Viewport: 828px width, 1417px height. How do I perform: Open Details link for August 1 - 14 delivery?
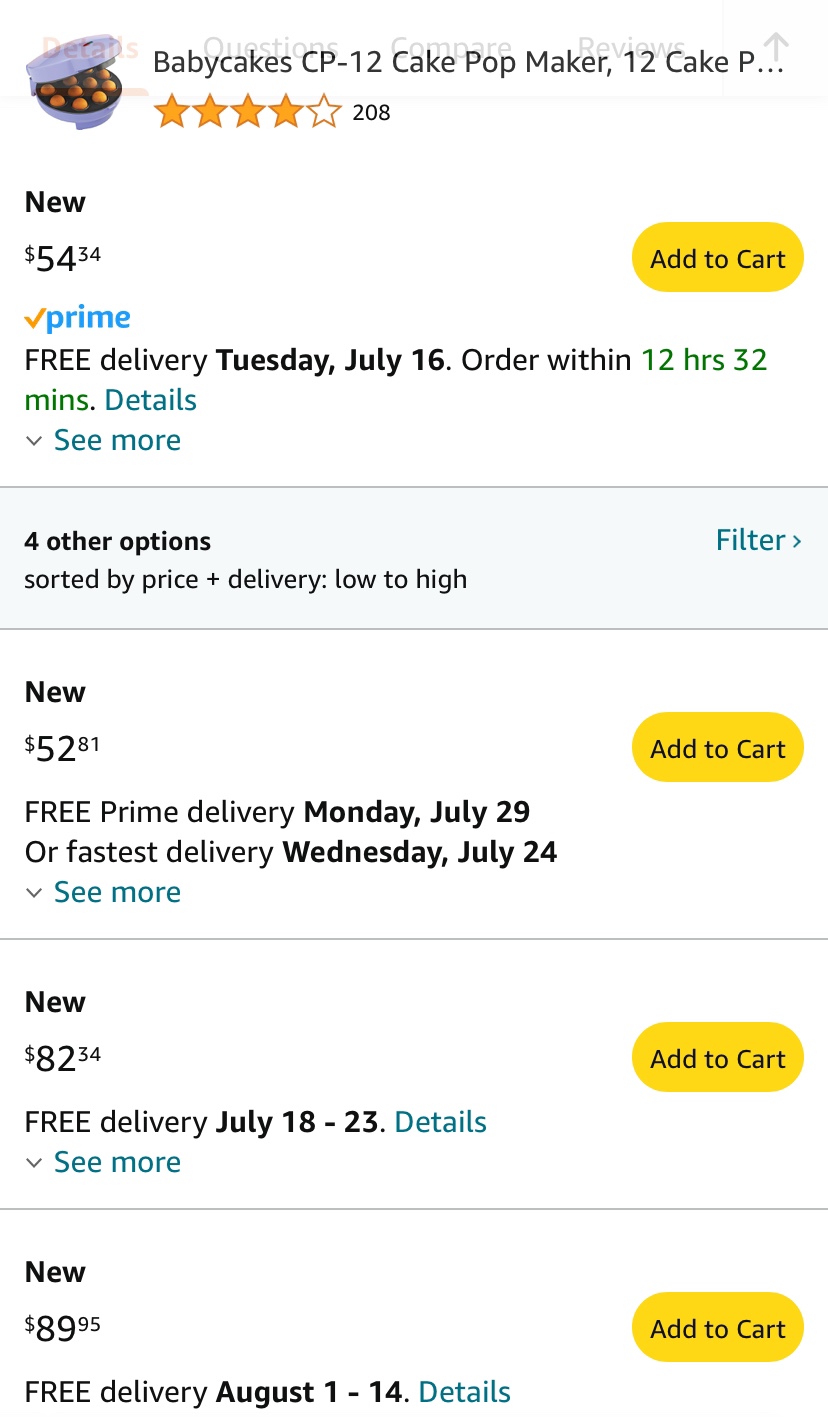[x=464, y=1392]
